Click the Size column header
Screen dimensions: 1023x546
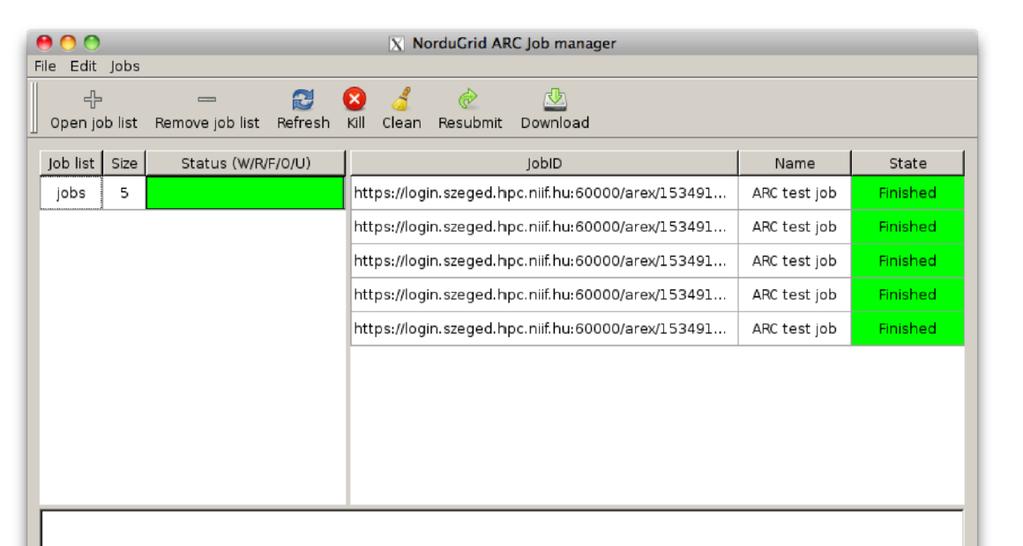124,163
